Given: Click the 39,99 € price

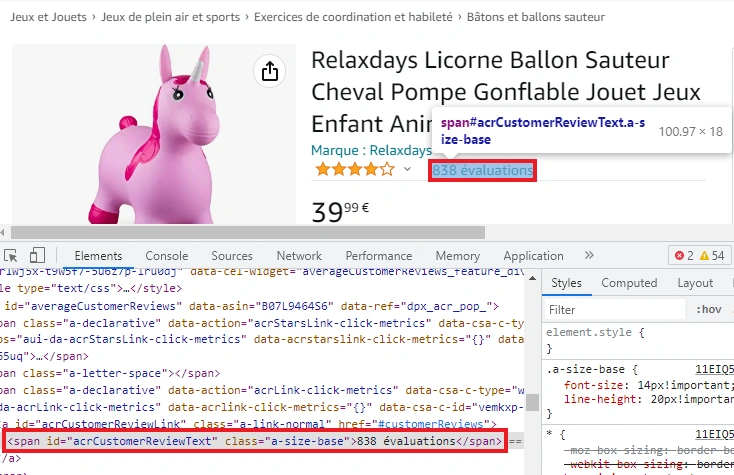Looking at the screenshot, I should click(340, 212).
